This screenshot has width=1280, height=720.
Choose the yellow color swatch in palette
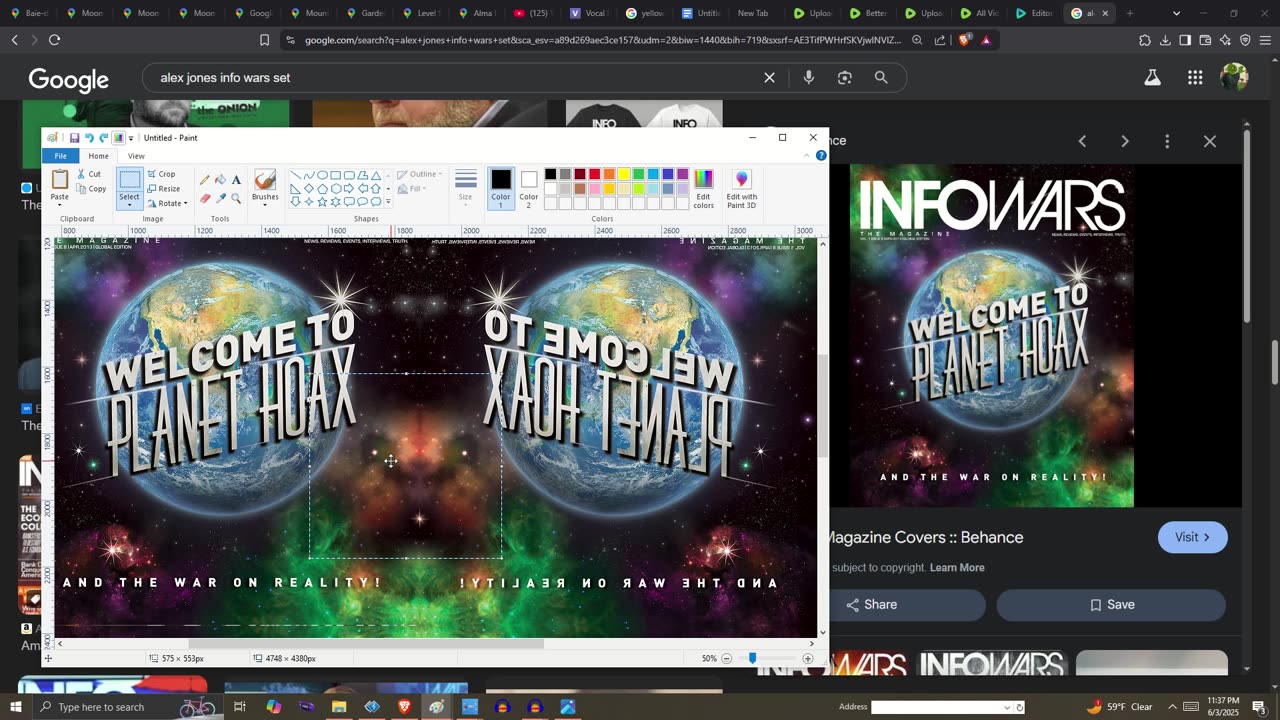coord(623,174)
